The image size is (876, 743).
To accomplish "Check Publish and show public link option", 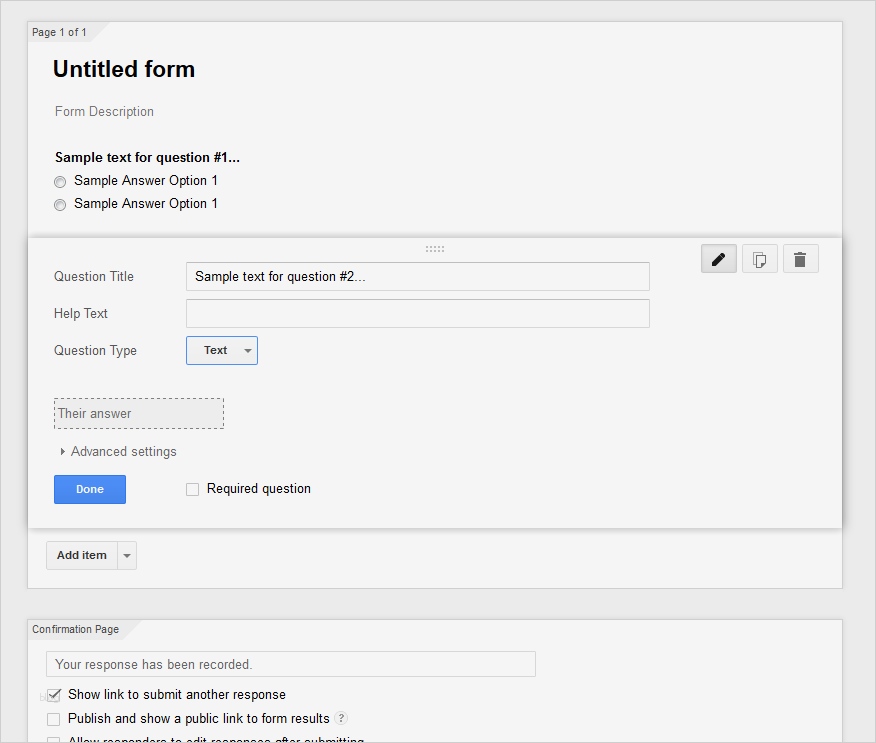I will [x=54, y=719].
